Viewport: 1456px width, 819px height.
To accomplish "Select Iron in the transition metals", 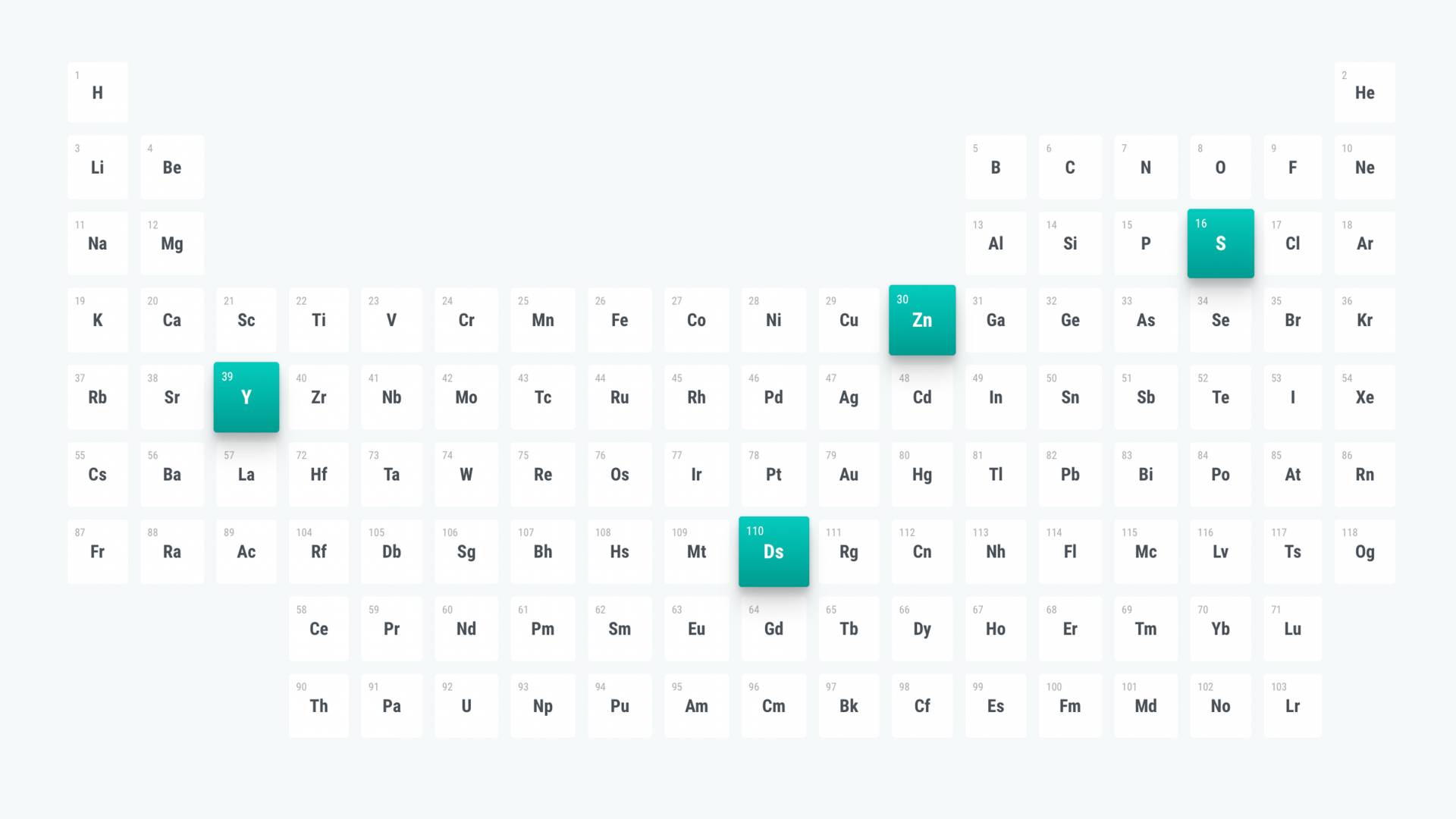I will (620, 320).
